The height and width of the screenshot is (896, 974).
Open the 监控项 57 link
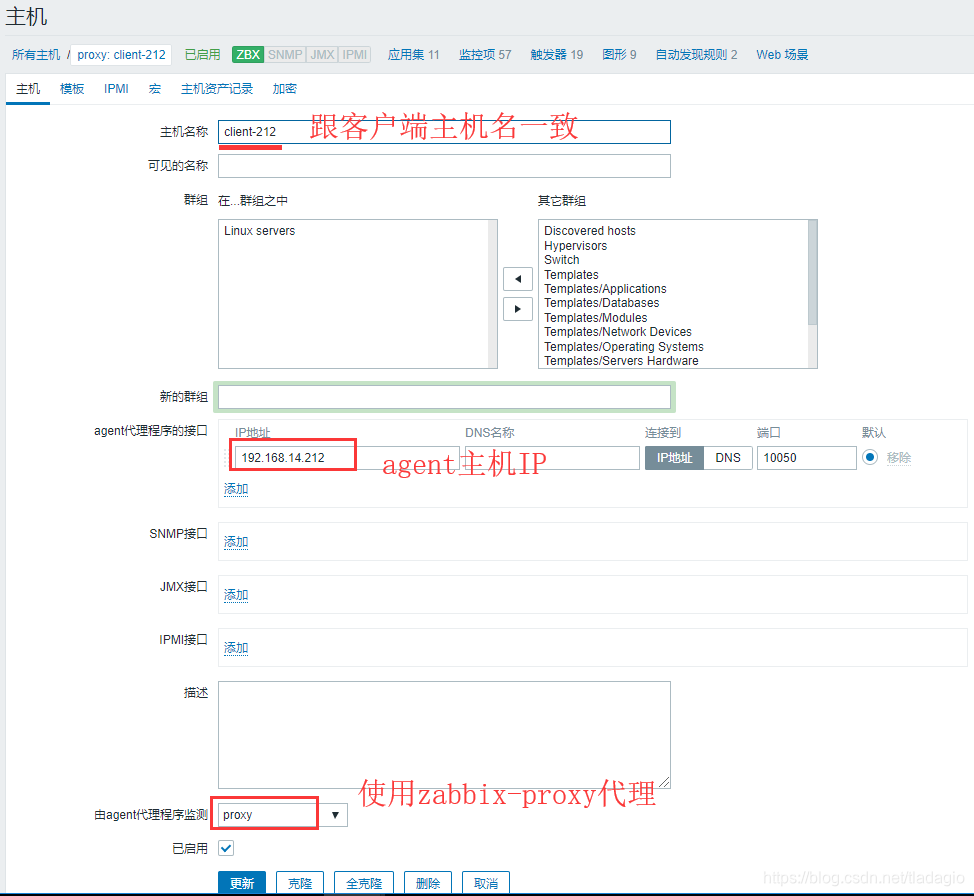[x=485, y=55]
